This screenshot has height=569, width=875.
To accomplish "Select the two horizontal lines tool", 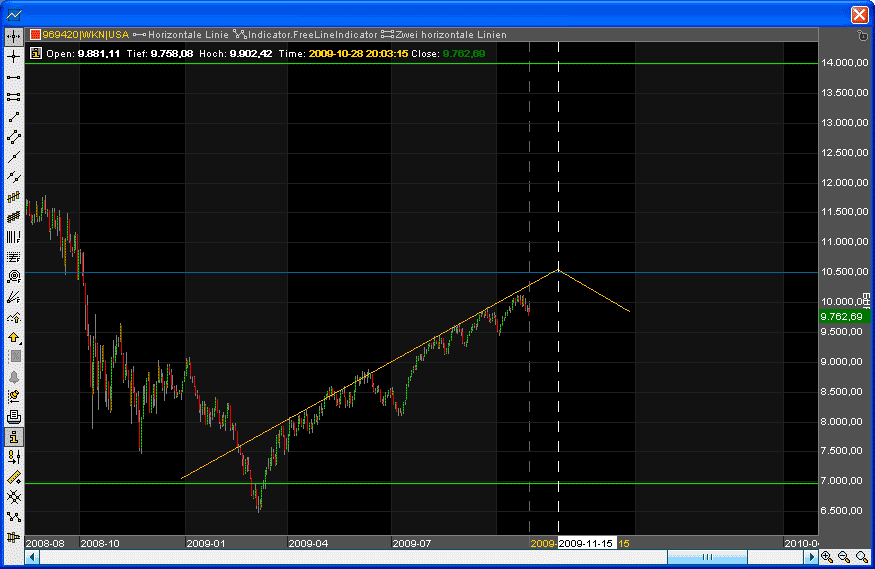I will click(x=14, y=97).
